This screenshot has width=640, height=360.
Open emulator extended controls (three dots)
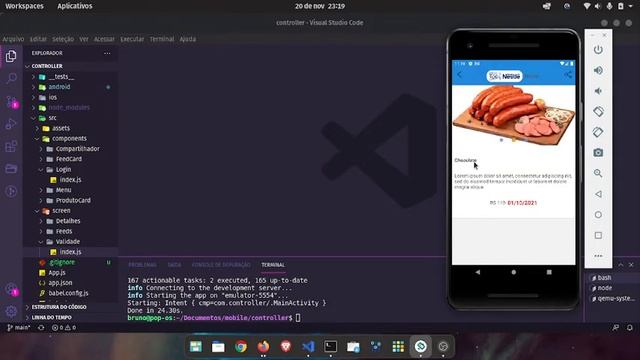pos(598,256)
